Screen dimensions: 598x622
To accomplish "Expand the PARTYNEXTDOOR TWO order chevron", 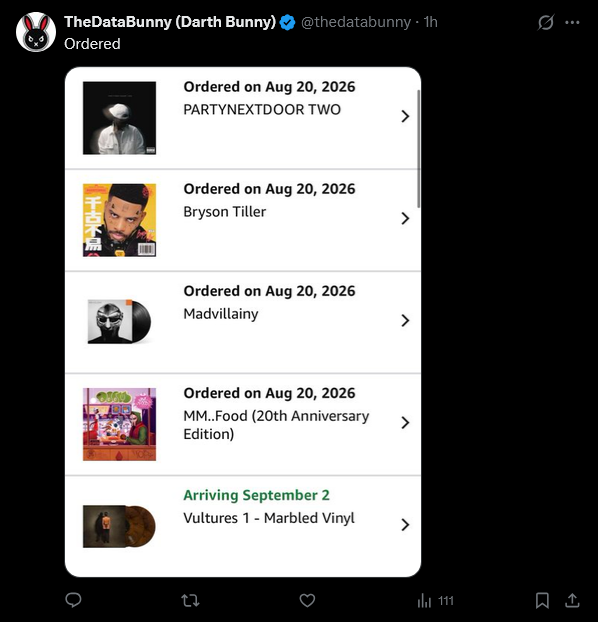I will coord(405,116).
